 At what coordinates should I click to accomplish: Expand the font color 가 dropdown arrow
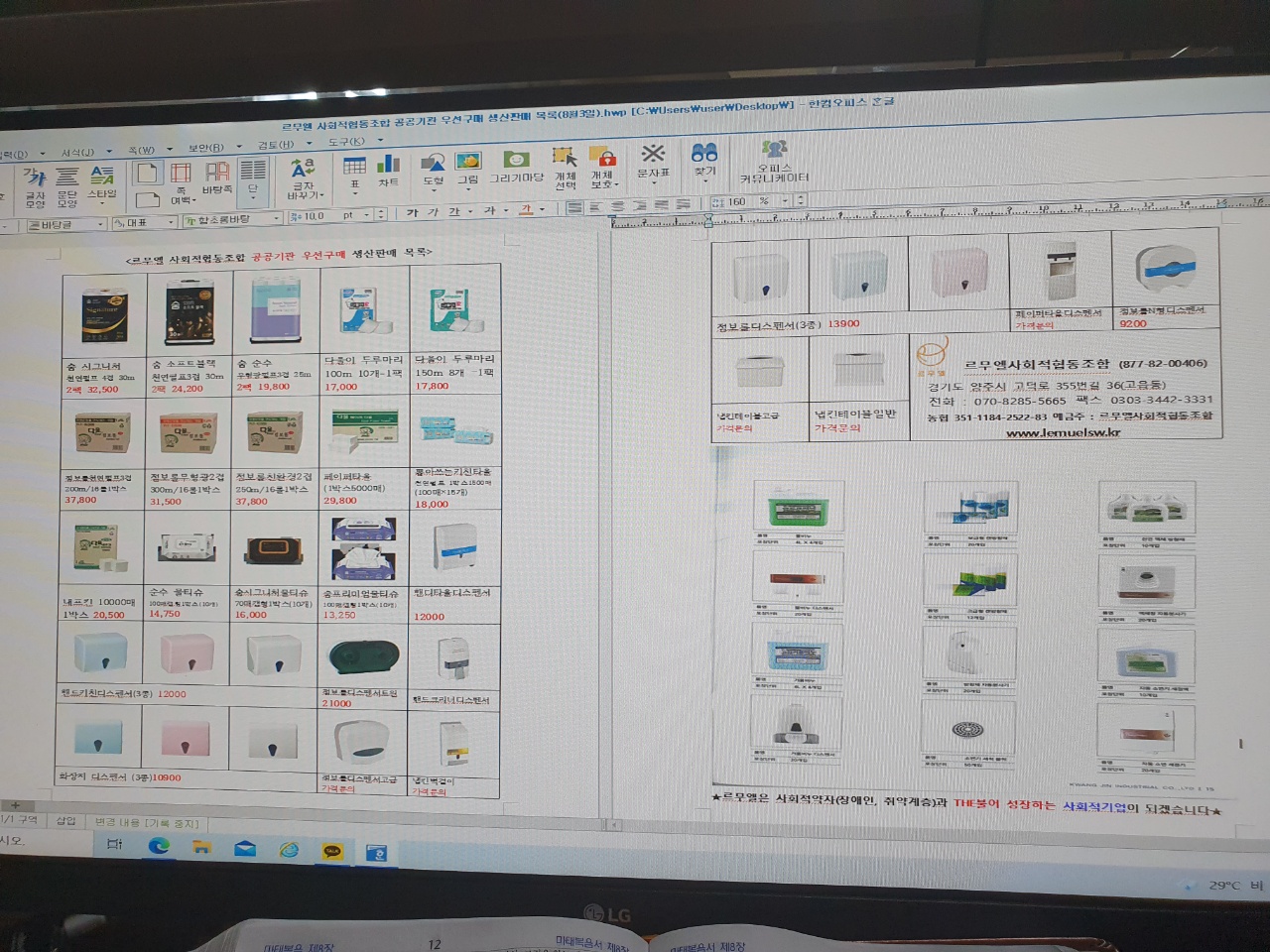542,209
